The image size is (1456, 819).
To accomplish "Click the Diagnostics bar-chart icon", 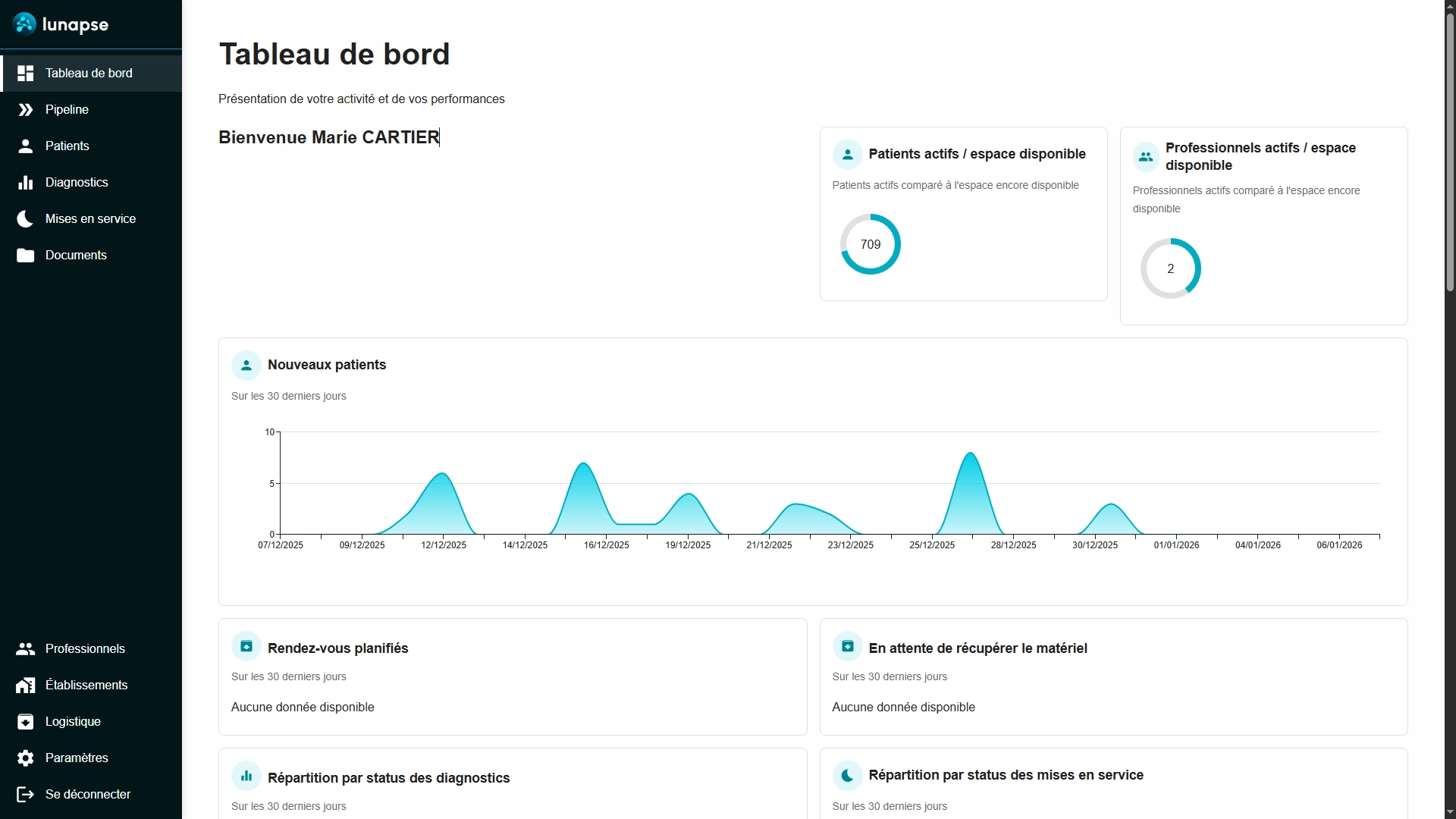I will pyautogui.click(x=25, y=182).
